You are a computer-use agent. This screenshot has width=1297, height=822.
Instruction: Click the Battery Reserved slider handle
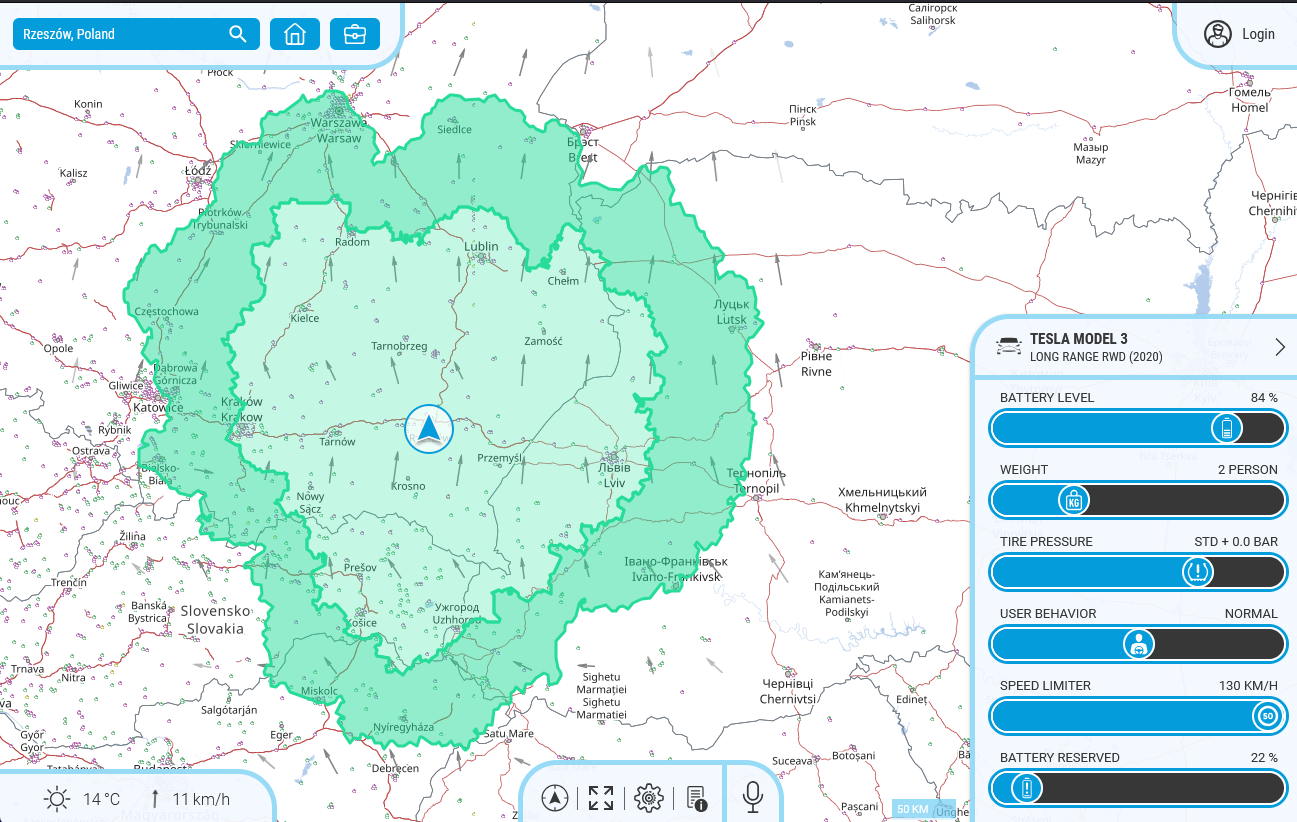click(1025, 788)
